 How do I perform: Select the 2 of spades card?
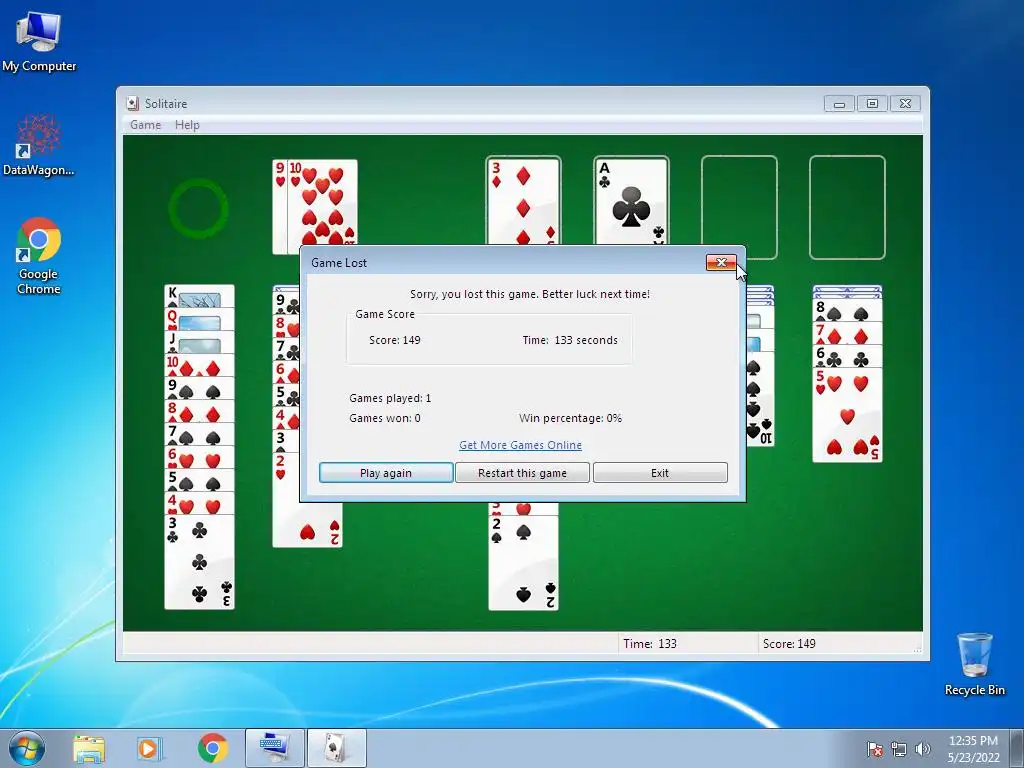click(523, 563)
